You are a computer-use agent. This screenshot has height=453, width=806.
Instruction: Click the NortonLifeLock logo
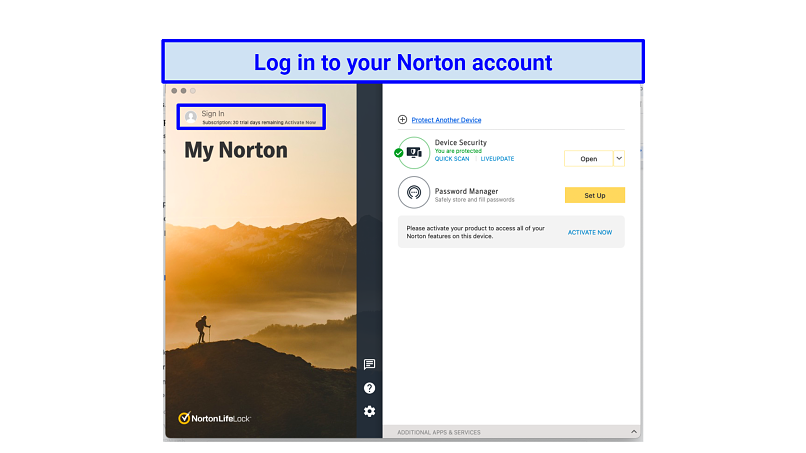coord(214,418)
